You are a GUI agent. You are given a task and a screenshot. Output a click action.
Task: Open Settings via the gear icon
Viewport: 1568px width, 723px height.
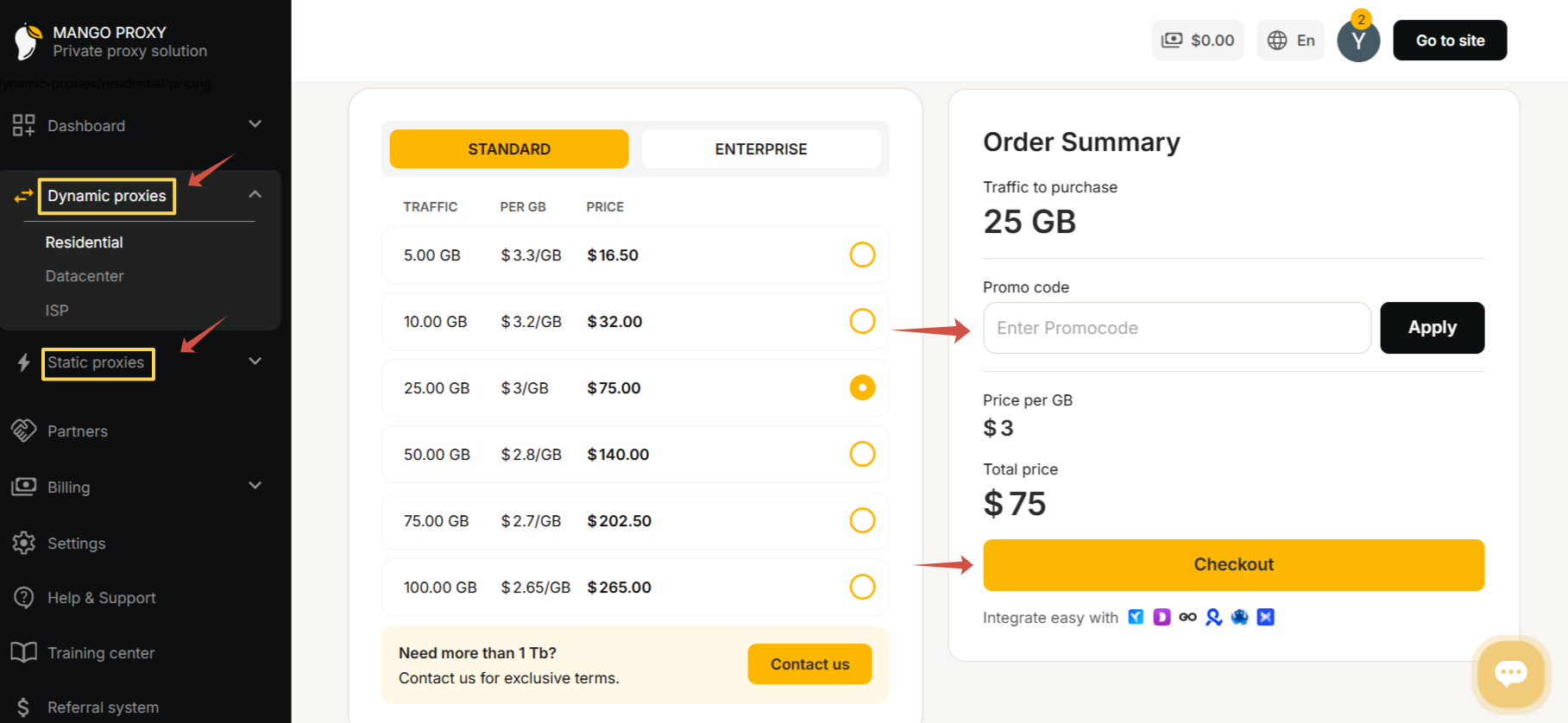23,543
